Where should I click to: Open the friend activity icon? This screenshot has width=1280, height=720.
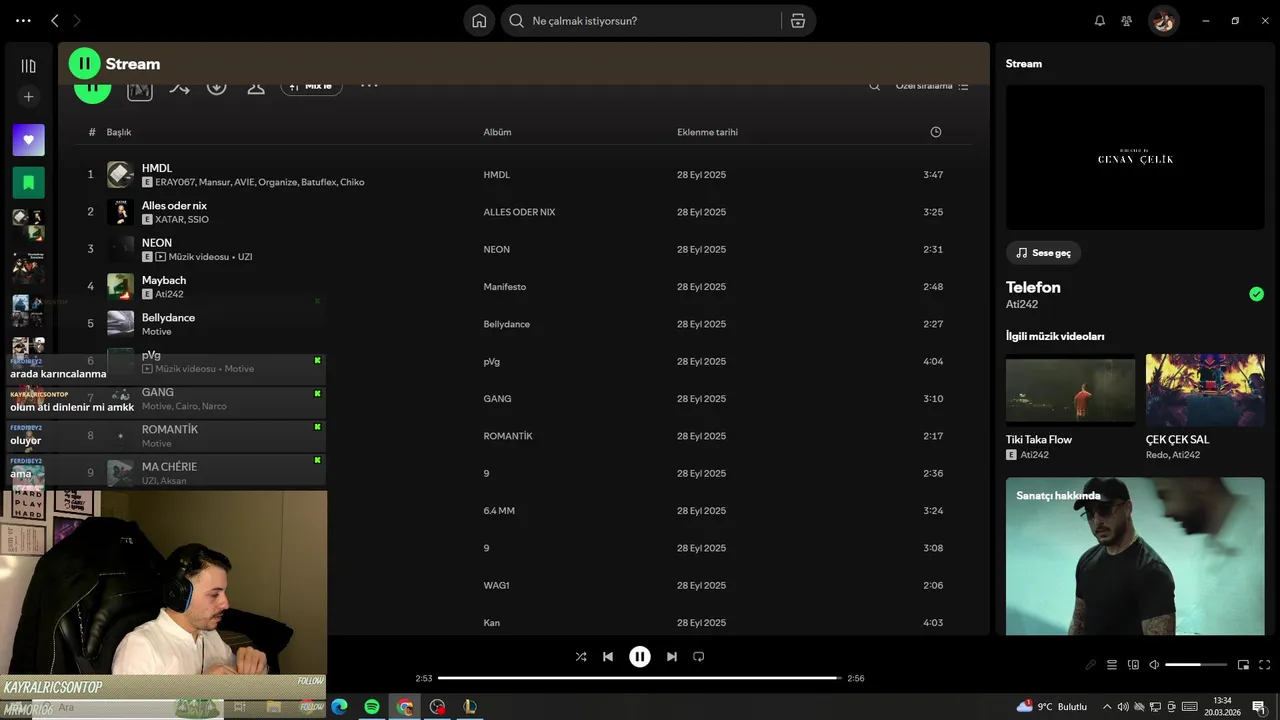[1127, 20]
